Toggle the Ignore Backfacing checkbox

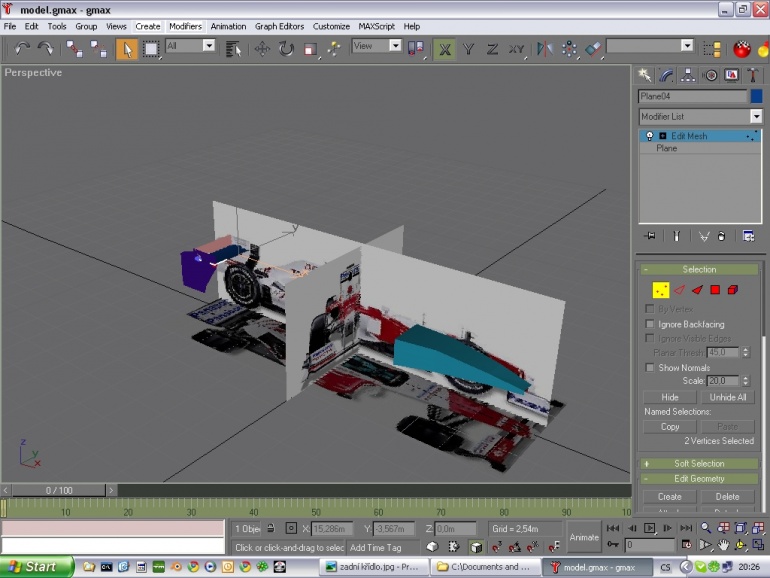[650, 324]
